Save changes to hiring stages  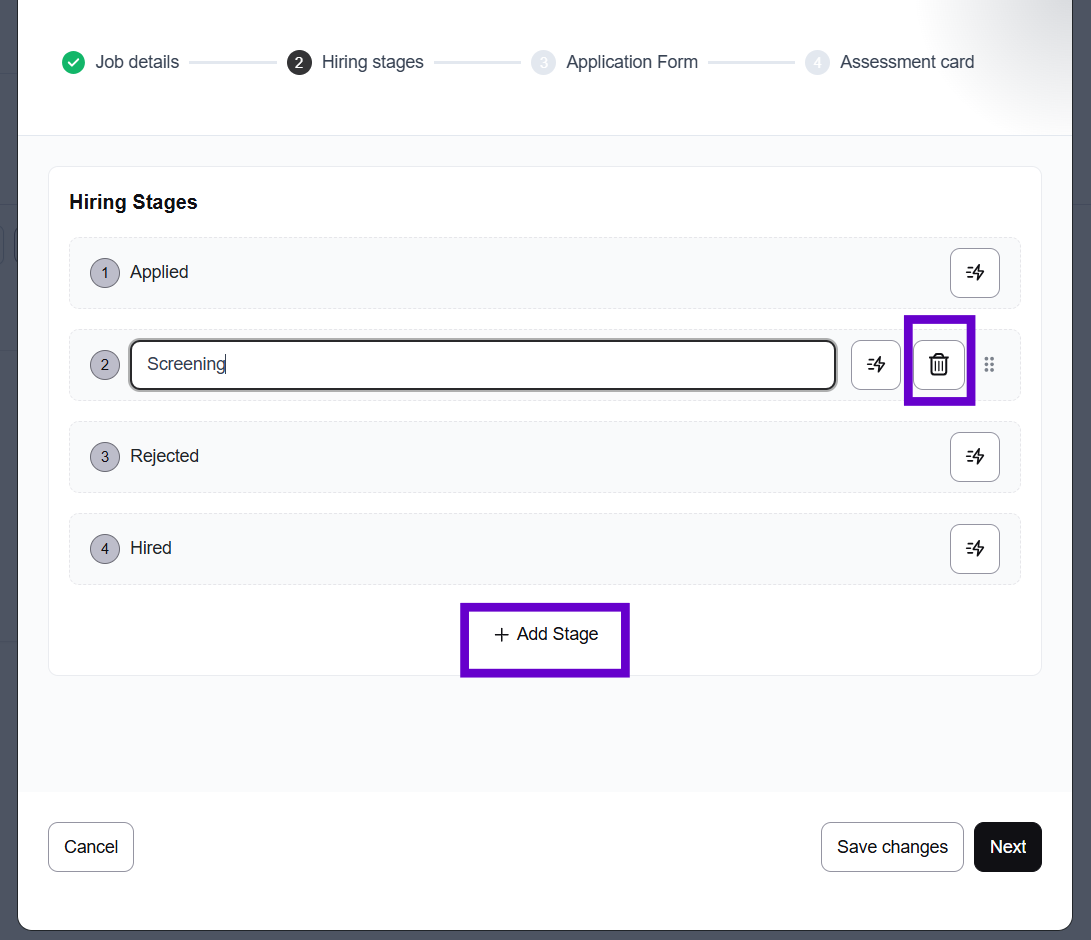tap(892, 847)
